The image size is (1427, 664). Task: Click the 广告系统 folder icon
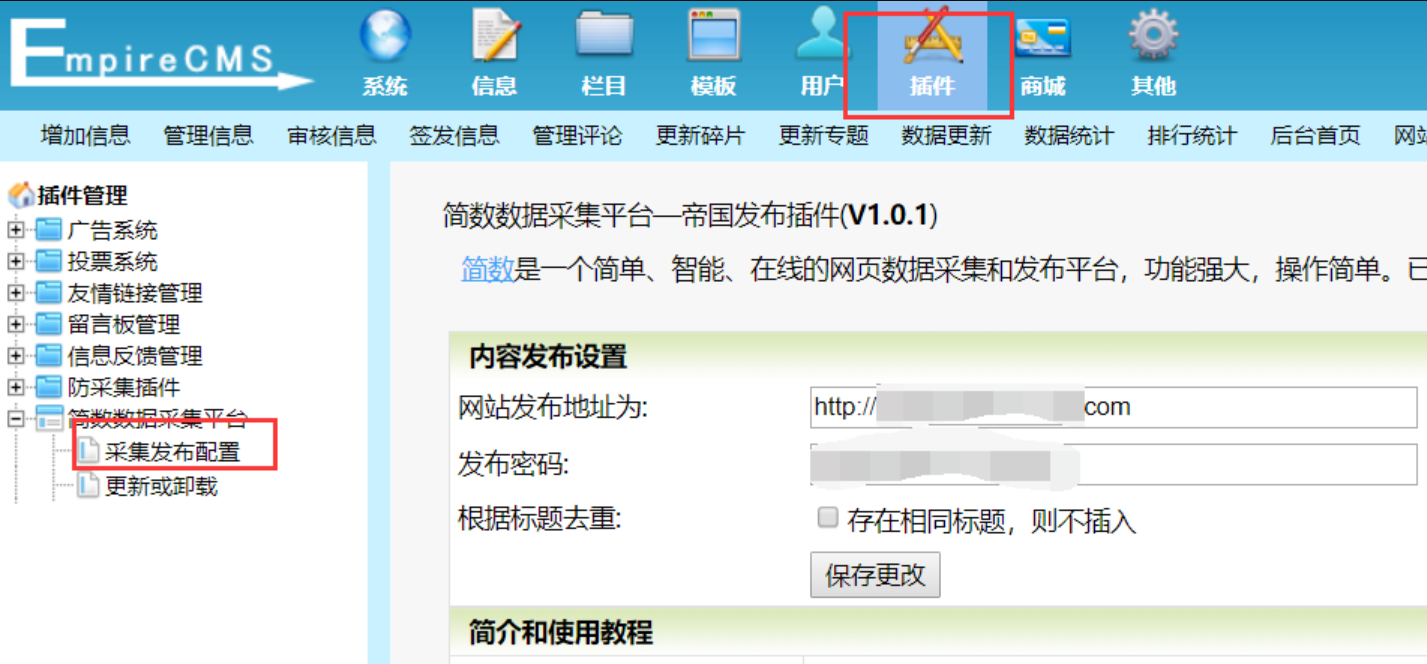pyautogui.click(x=49, y=231)
